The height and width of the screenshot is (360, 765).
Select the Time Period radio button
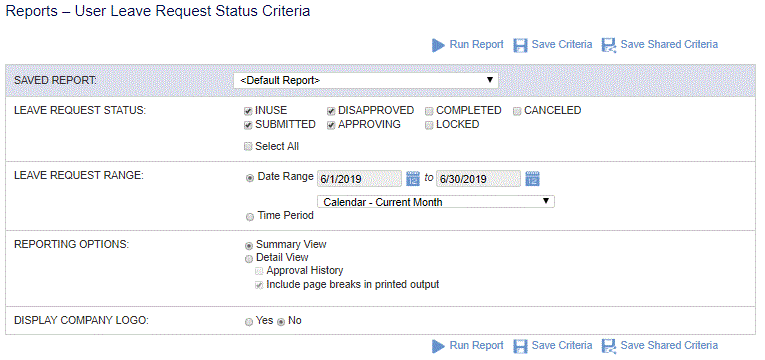pyautogui.click(x=250, y=217)
